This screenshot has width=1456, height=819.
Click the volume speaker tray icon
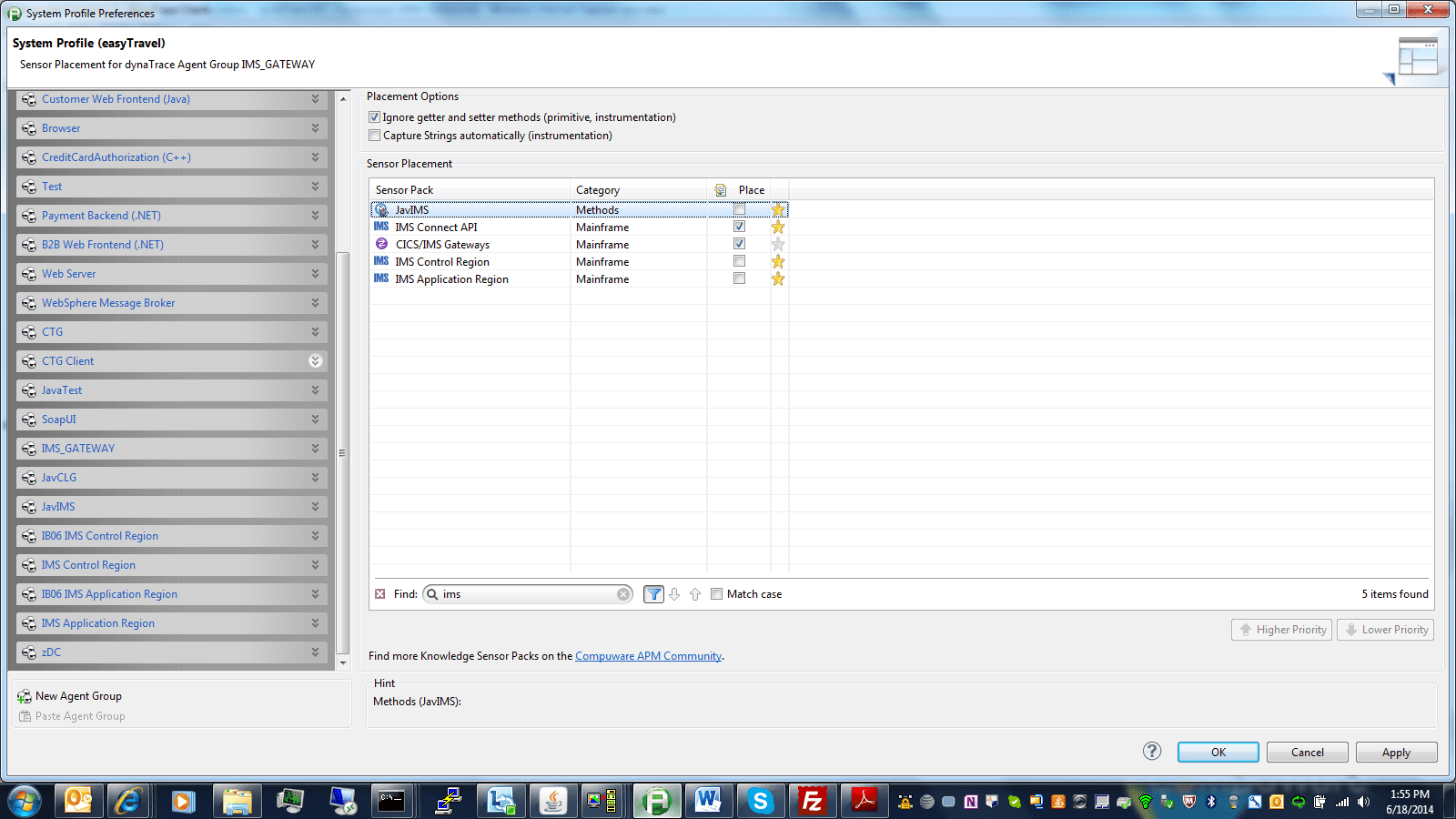pos(1363,802)
